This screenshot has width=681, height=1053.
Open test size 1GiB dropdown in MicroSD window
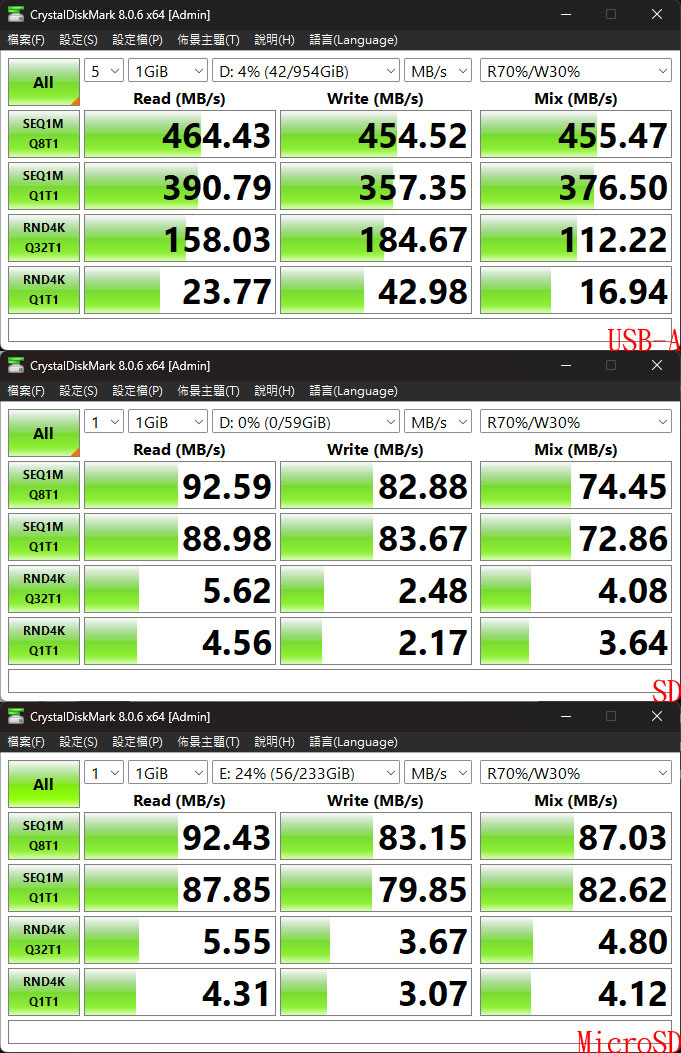(168, 773)
